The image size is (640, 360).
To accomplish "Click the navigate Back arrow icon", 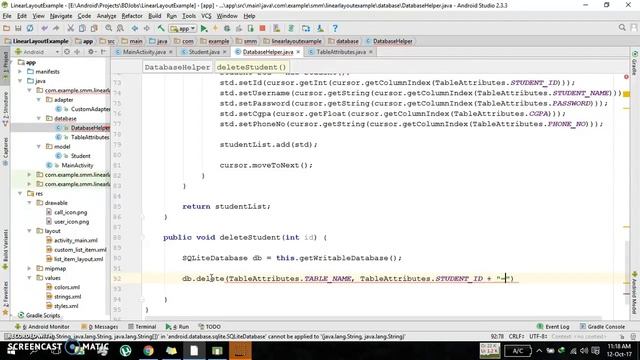I will pyautogui.click(x=135, y=28).
